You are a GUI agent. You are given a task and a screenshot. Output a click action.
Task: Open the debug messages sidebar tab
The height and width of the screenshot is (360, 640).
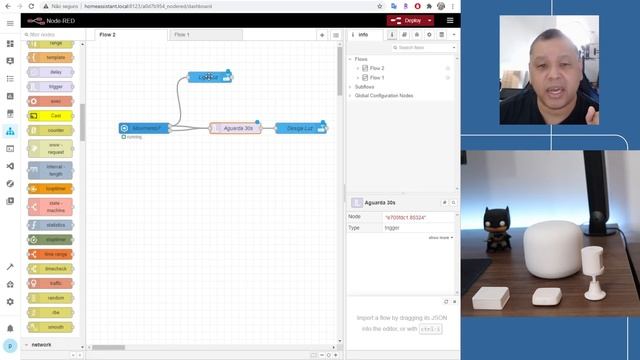pos(417,35)
